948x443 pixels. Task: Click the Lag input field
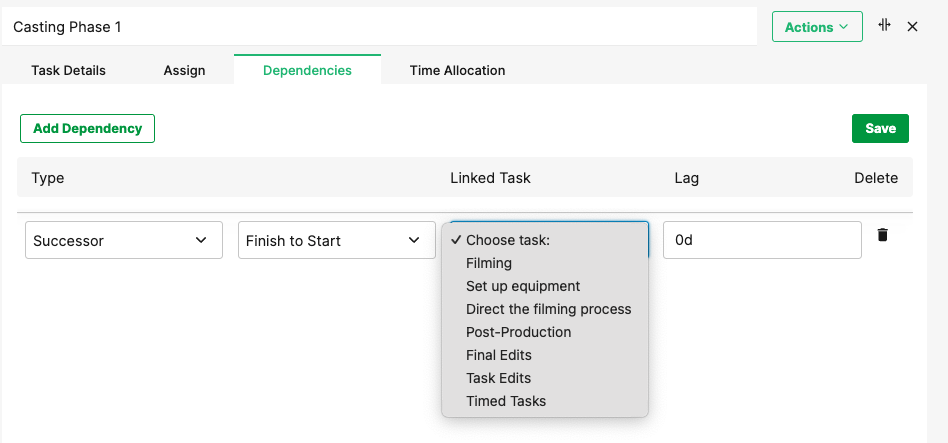coord(762,240)
